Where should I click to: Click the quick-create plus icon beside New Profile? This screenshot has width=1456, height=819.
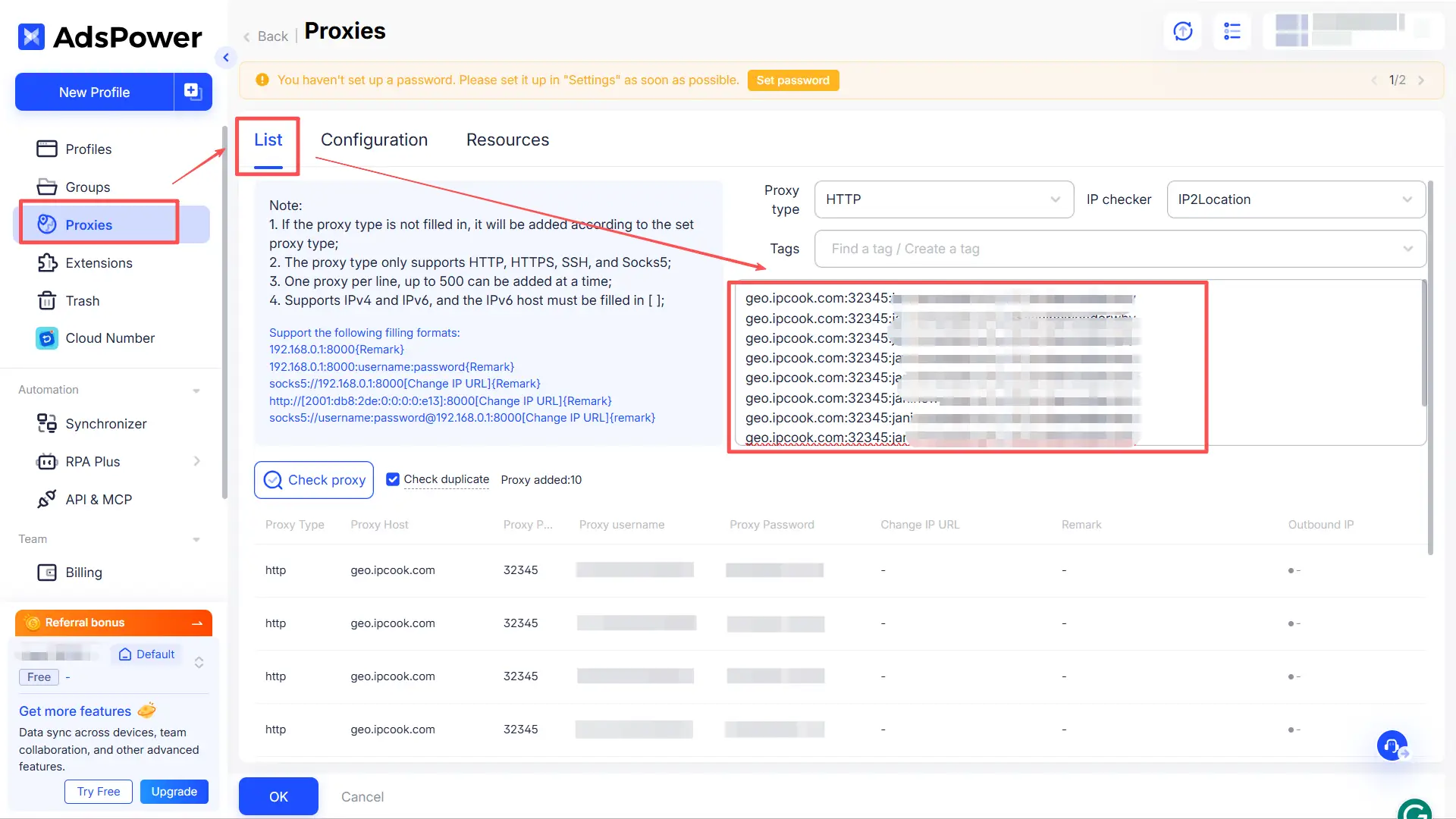click(192, 91)
